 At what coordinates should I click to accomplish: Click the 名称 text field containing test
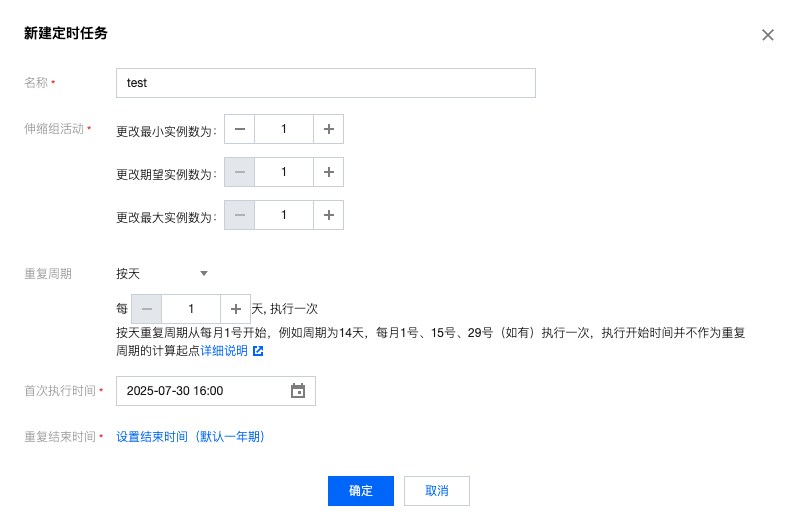tap(325, 83)
